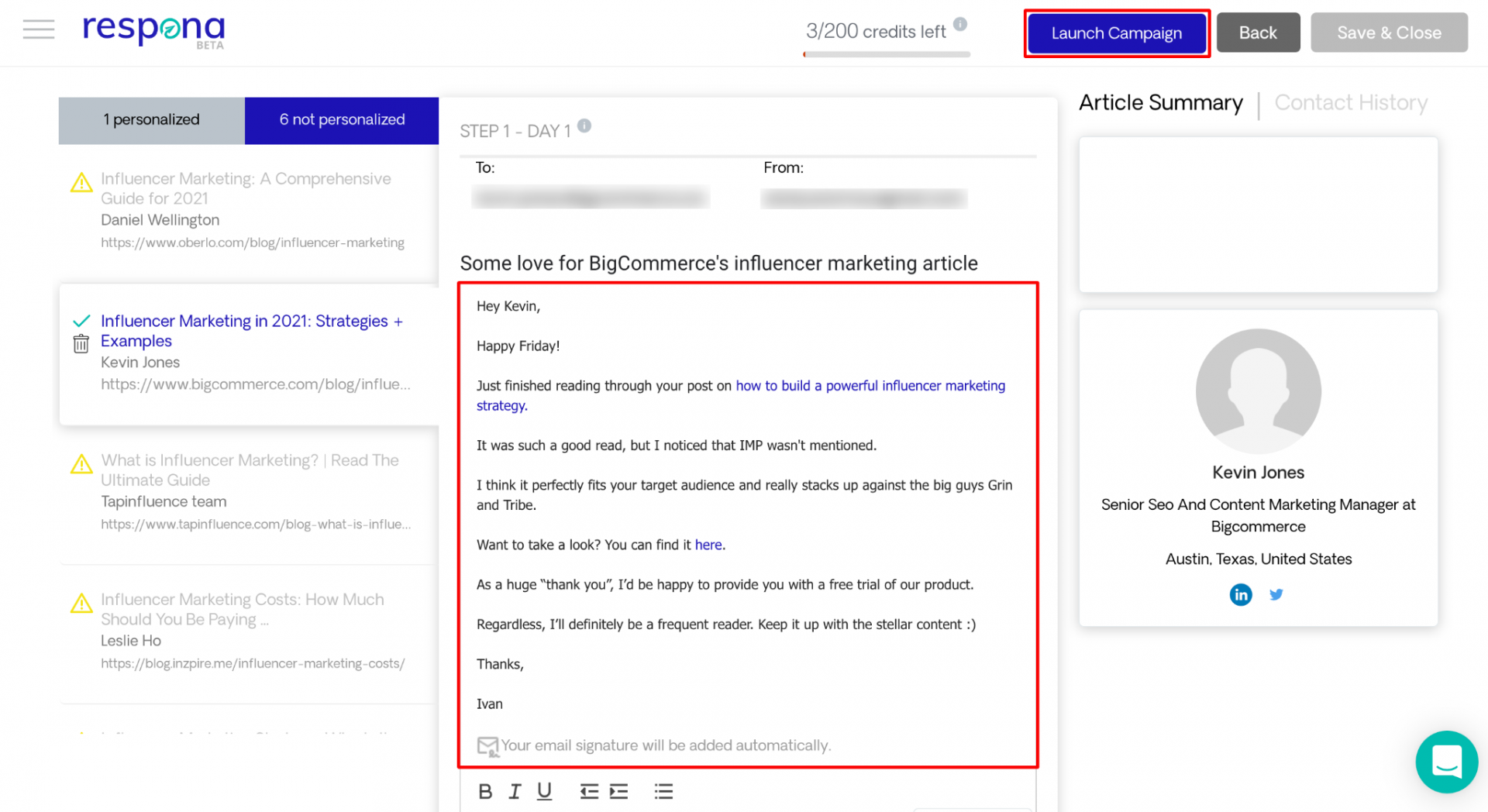The image size is (1488, 812).
Task: Click 'Austin, Texas, United States' text
Action: coord(1258,559)
